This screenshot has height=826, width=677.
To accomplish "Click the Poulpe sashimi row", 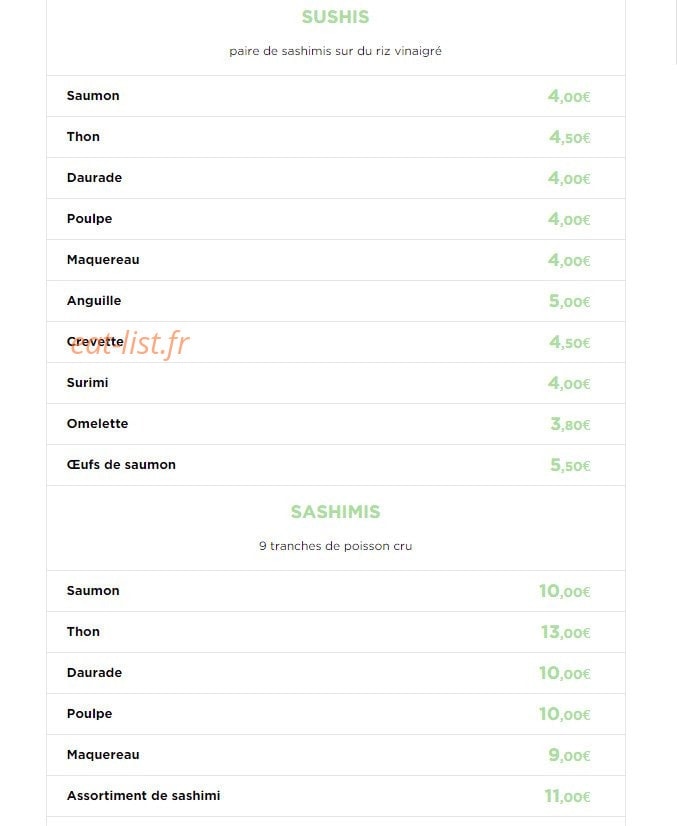I will pos(336,714).
